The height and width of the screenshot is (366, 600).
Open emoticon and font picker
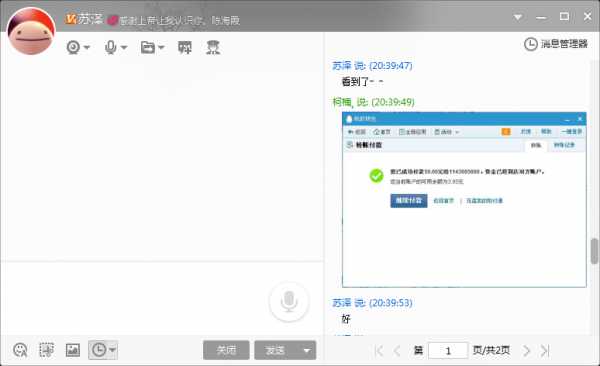pos(20,350)
